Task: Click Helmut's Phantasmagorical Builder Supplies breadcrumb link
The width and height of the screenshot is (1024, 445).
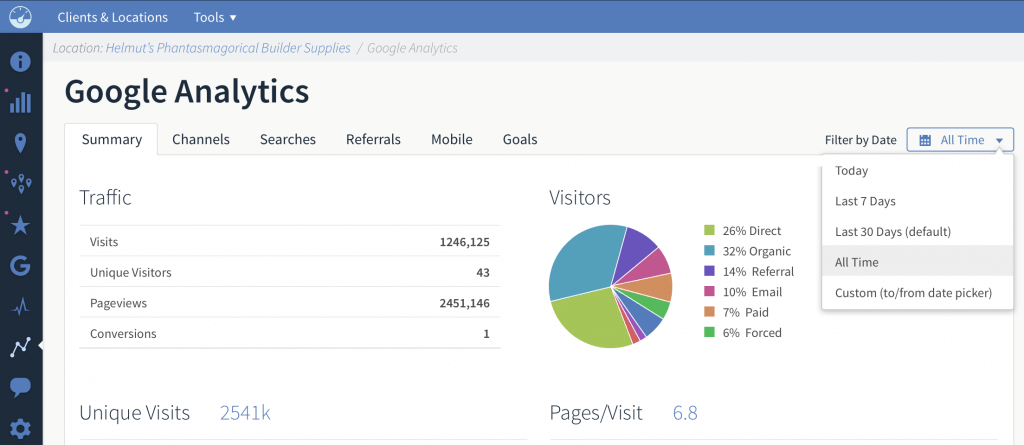Action: [228, 48]
